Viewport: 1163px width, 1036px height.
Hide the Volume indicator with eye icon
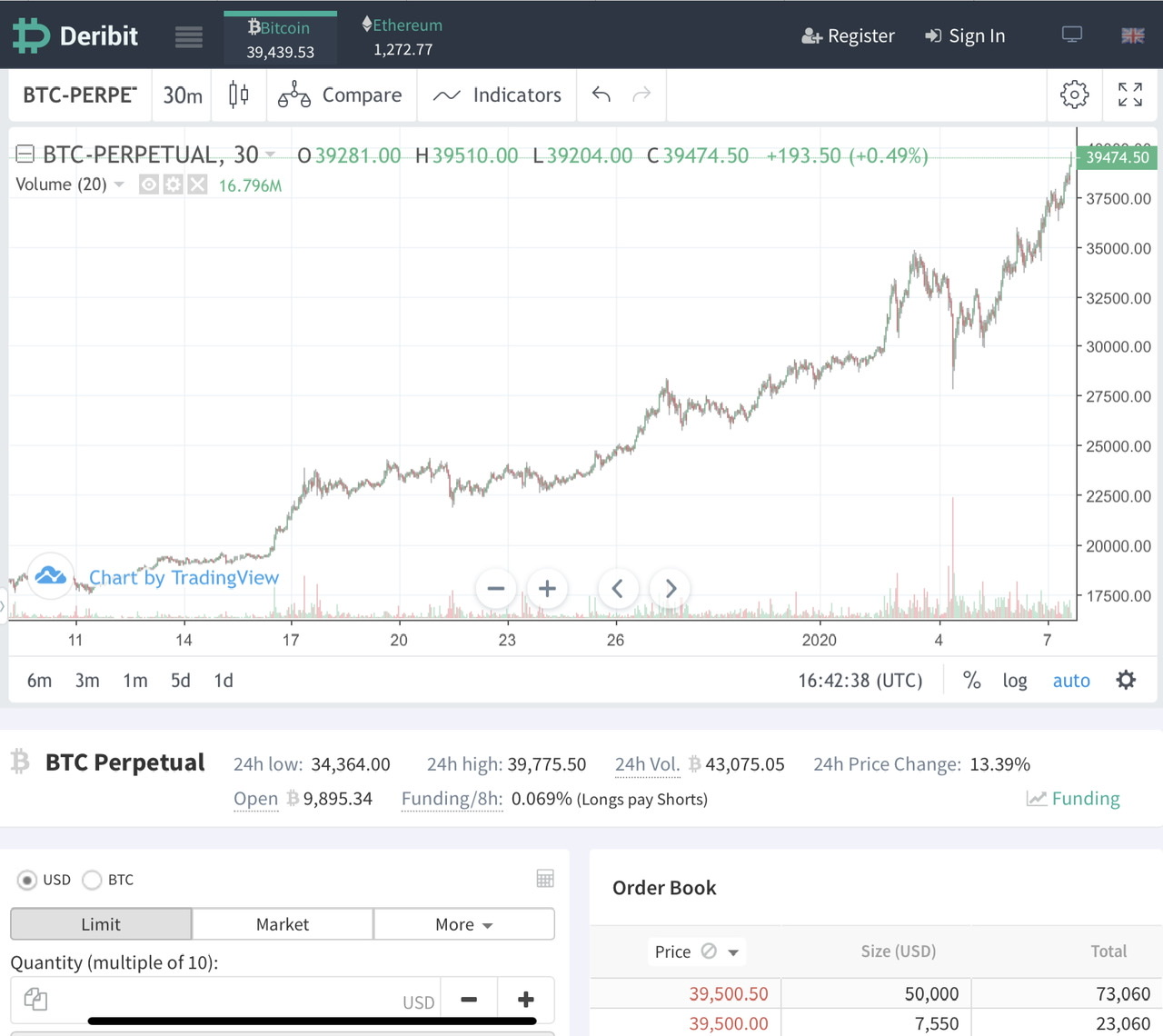tap(149, 184)
